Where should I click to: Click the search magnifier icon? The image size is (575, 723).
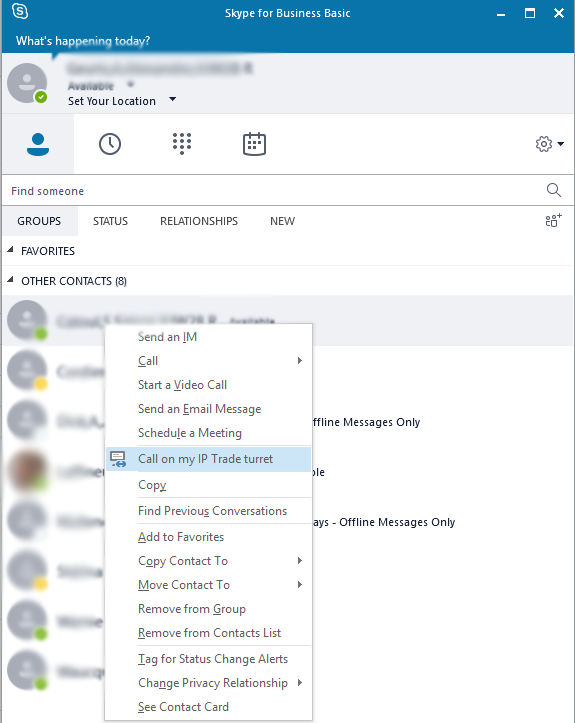[x=554, y=190]
